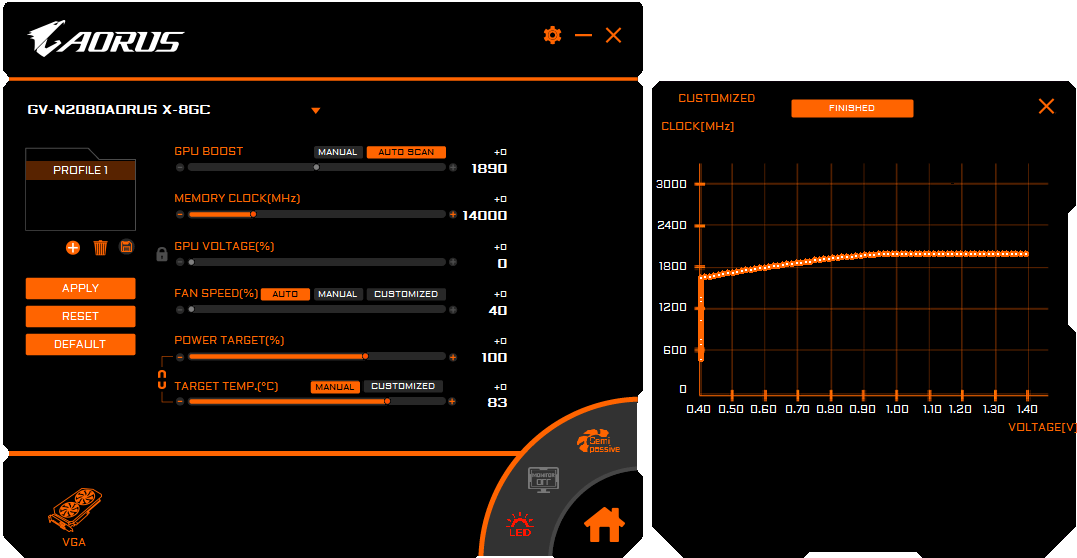Image resolution: width=1077 pixels, height=558 pixels.
Task: Expand the GV-N2080AORUS X-8GC card dropdown
Action: (315, 111)
